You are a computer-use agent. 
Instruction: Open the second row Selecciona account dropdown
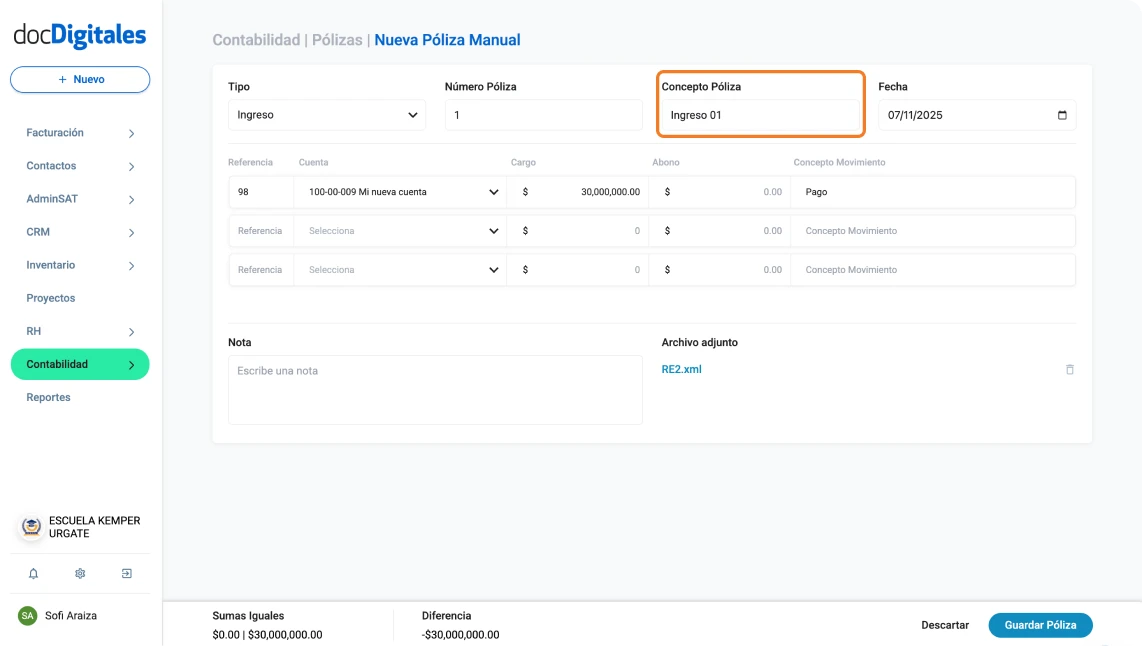coord(399,231)
